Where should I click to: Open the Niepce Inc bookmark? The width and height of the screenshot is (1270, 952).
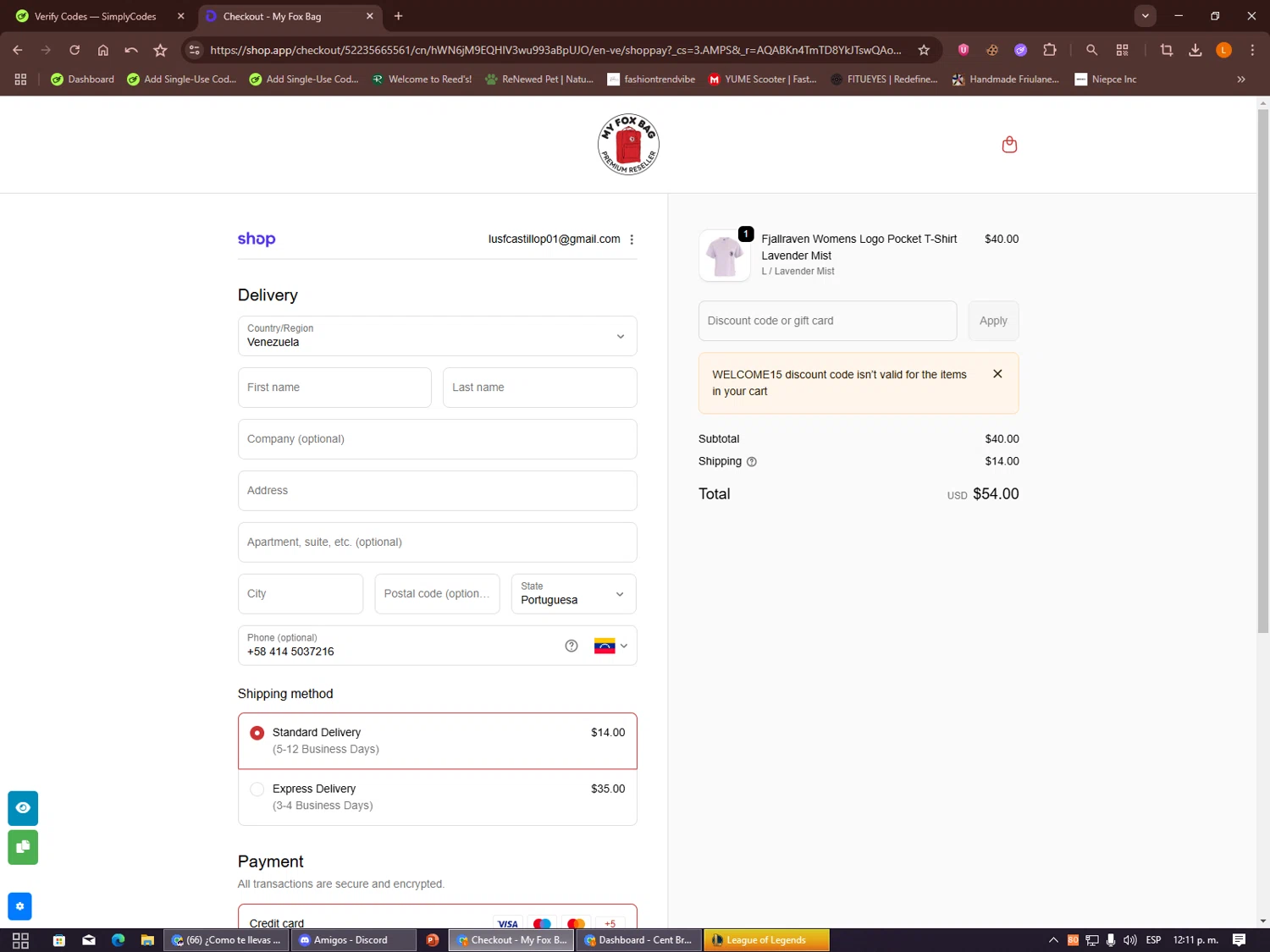coord(1106,79)
